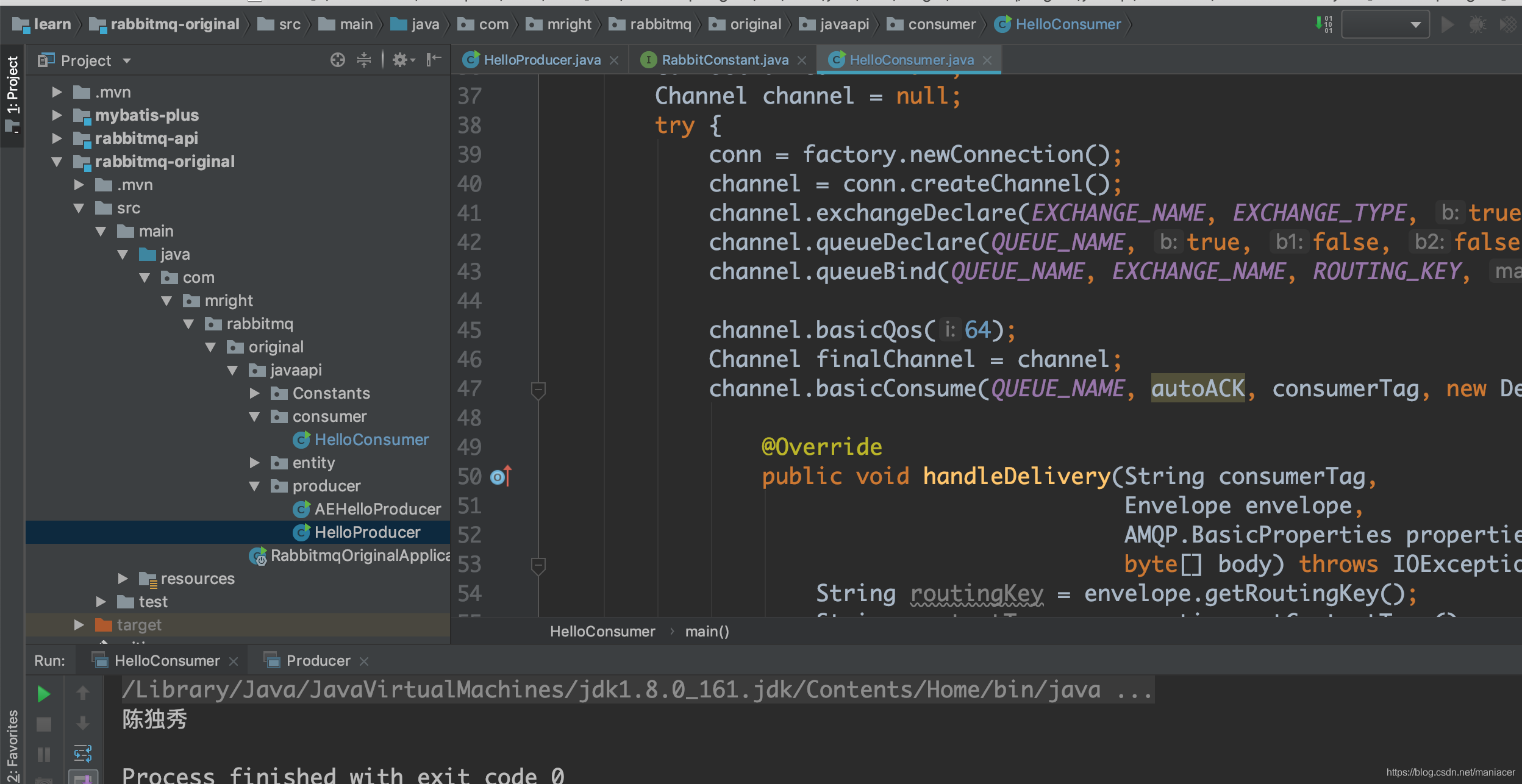
Task: Click the Debug bug icon in toolbar
Action: 1477,25
